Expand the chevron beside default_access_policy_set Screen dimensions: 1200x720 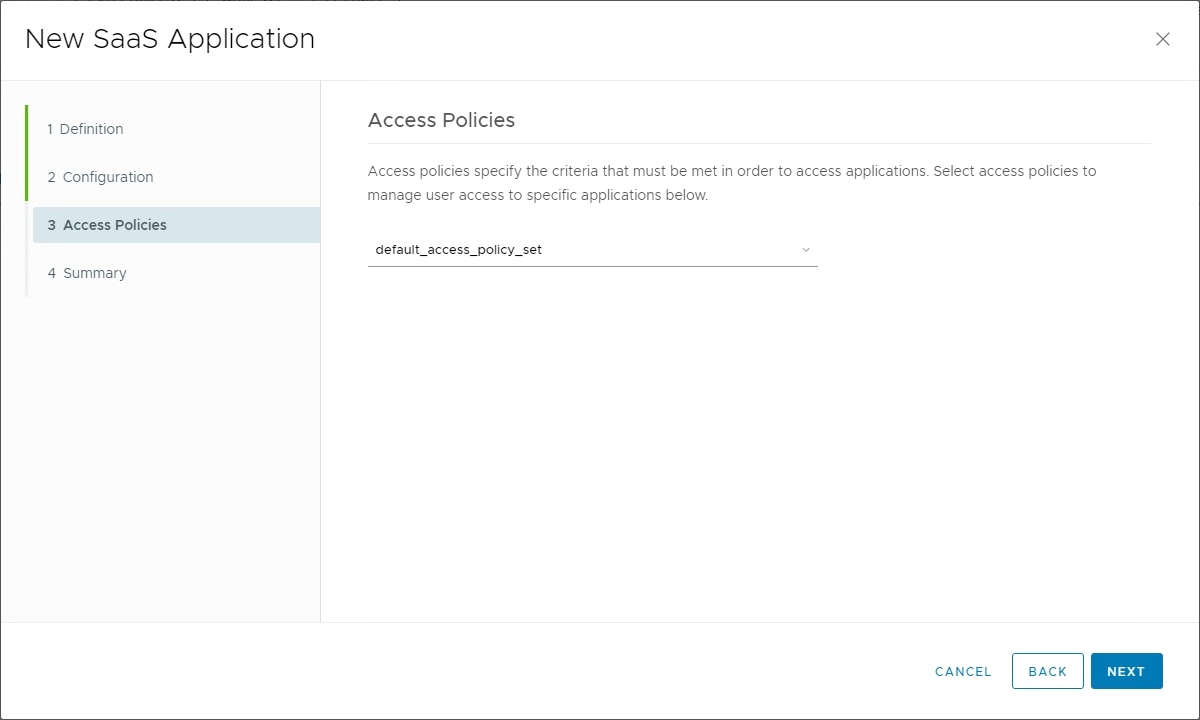tap(806, 249)
